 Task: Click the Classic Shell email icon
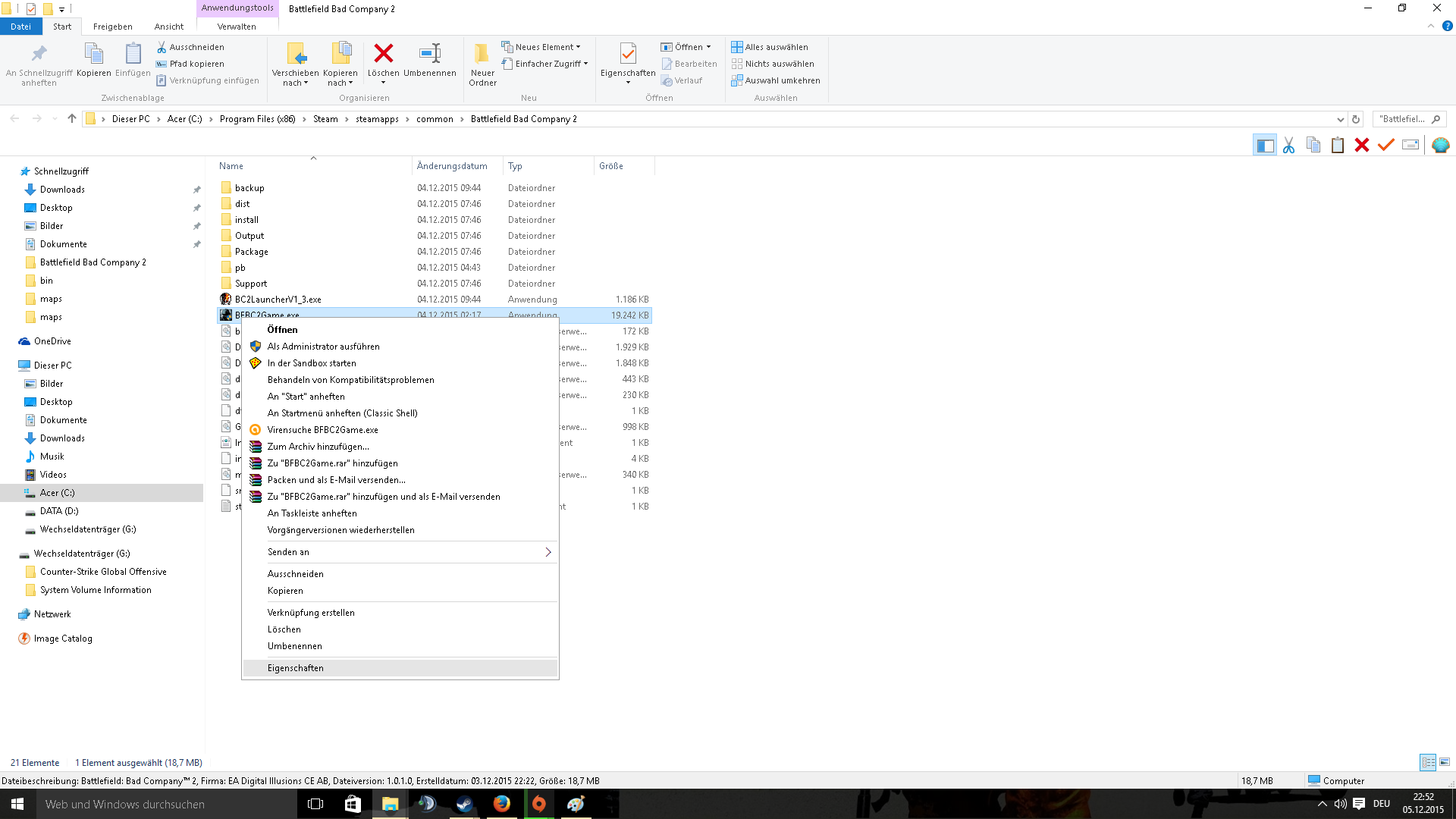pos(1410,145)
